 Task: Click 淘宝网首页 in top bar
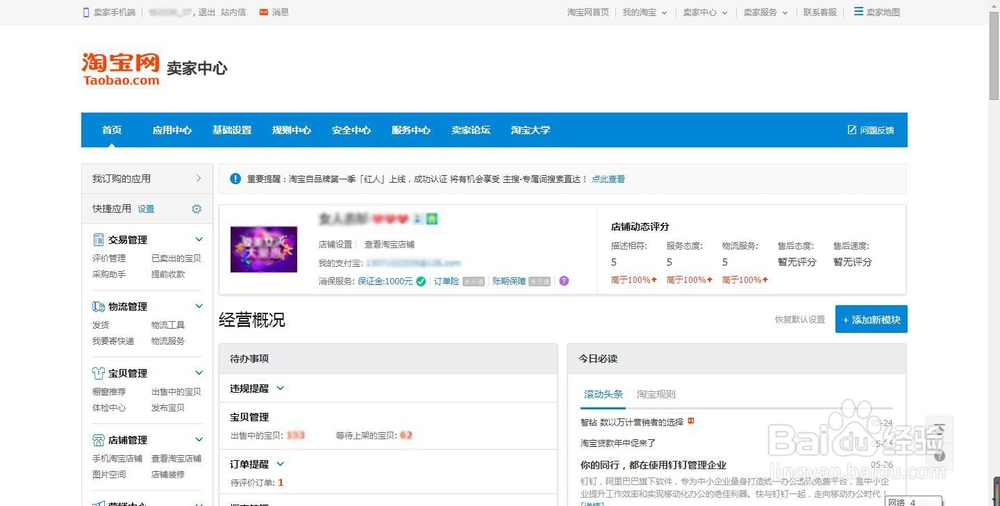pyautogui.click(x=588, y=12)
